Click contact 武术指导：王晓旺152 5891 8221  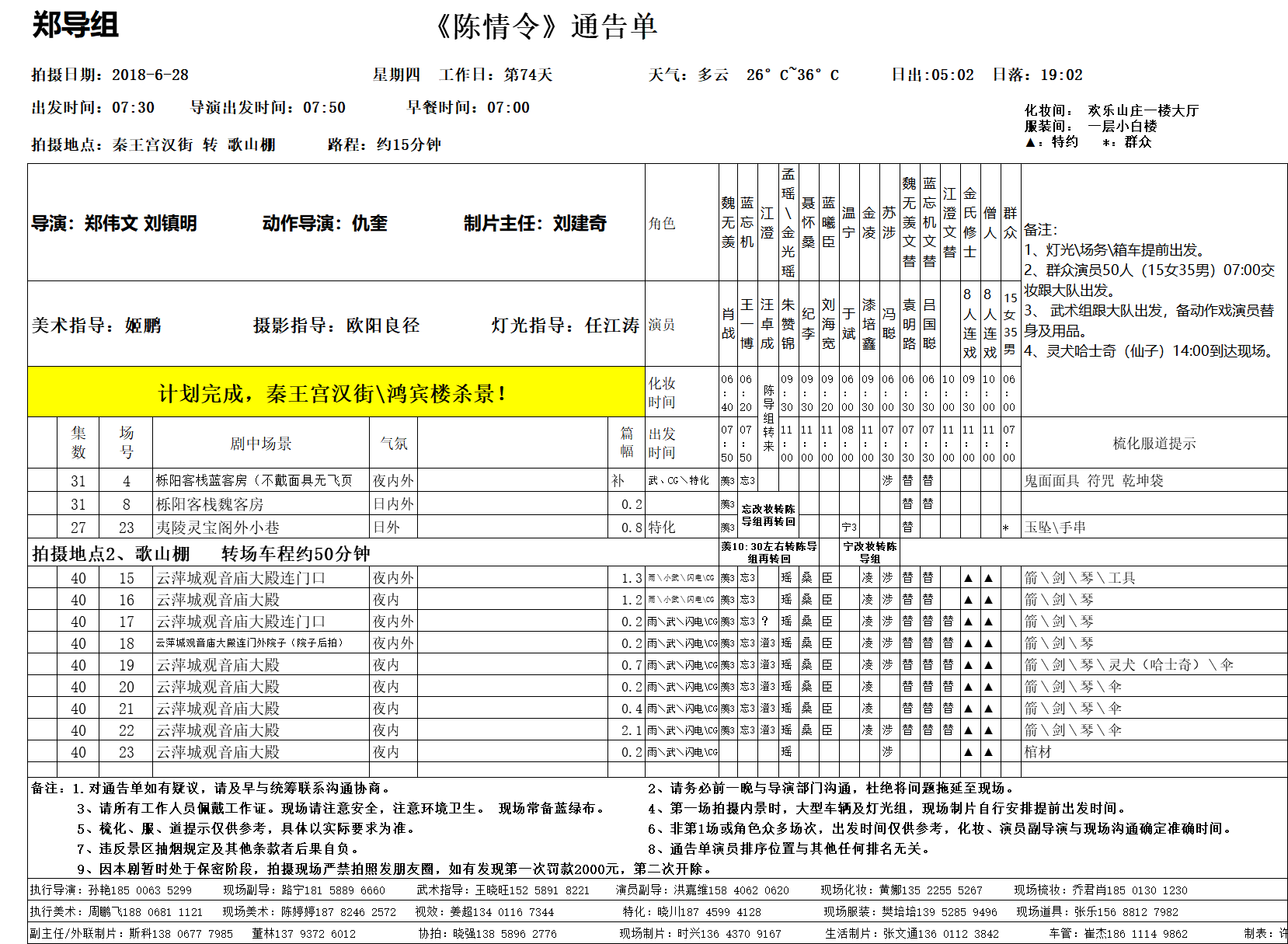503,890
